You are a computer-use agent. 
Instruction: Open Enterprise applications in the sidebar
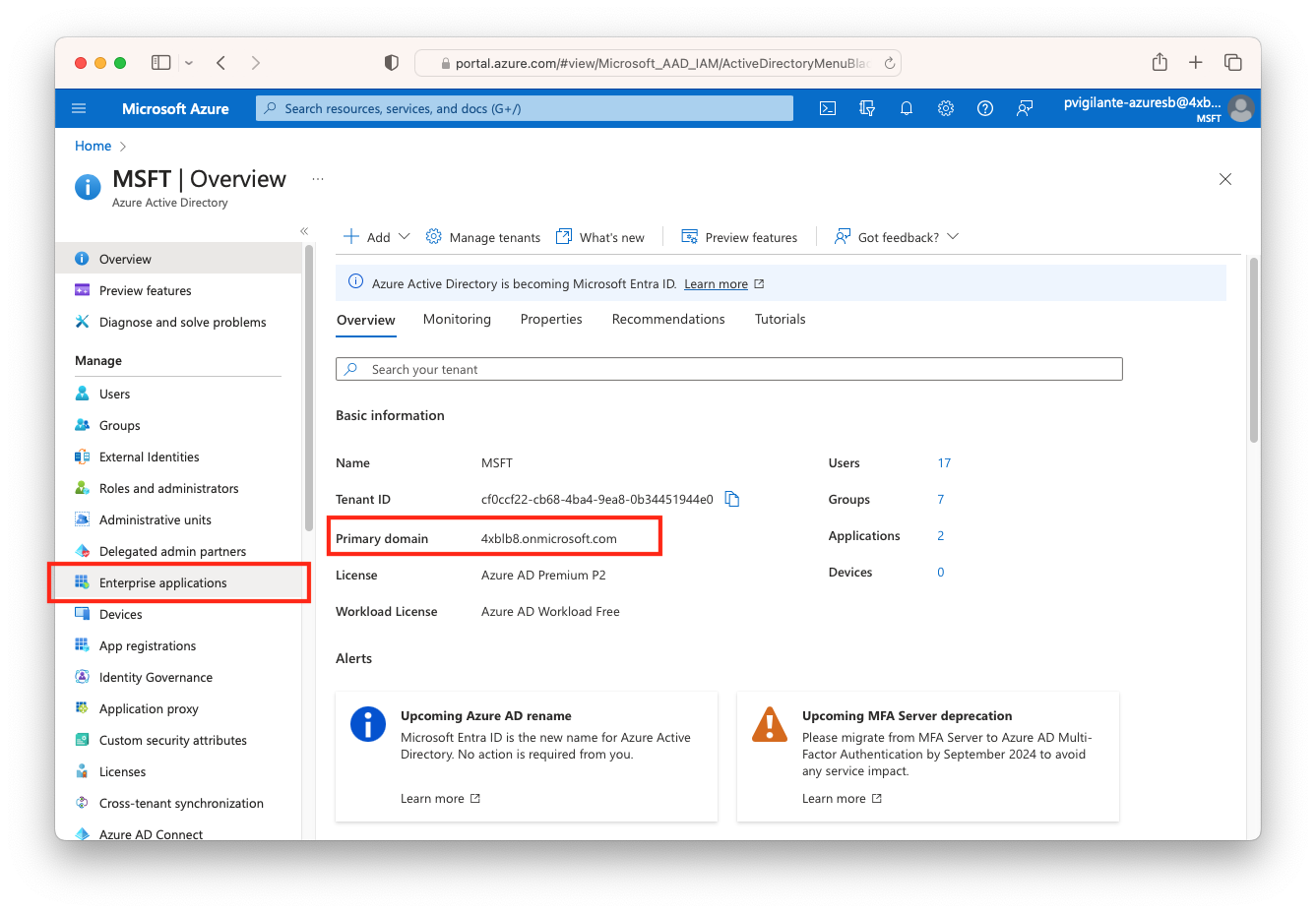pyautogui.click(x=162, y=582)
